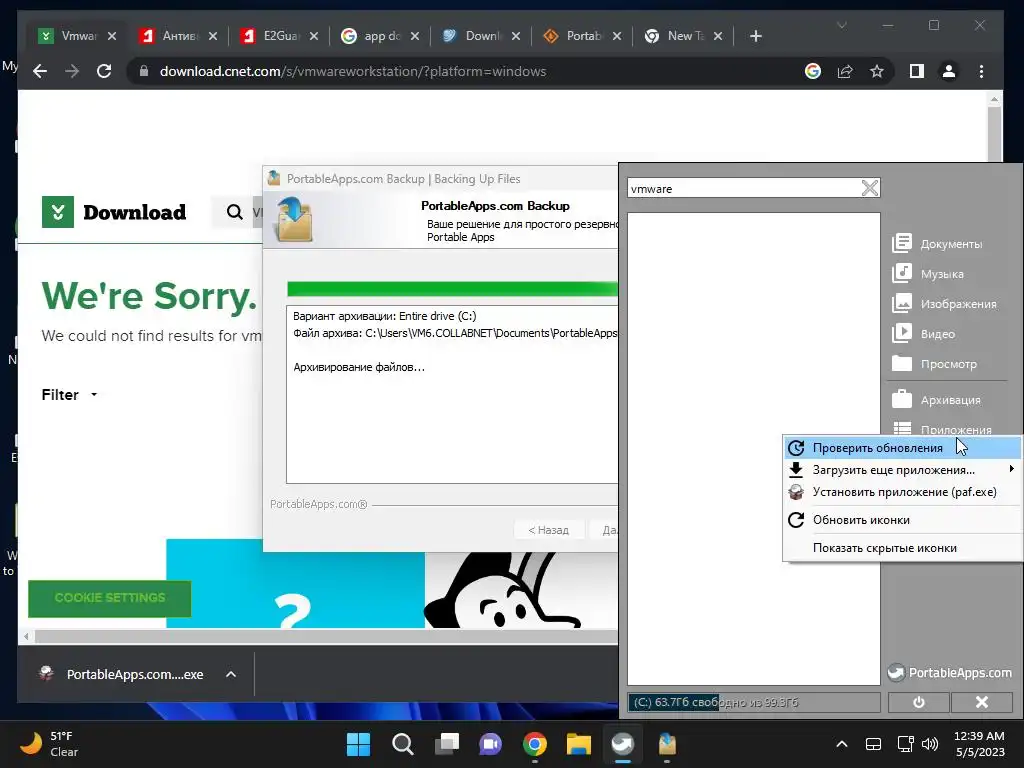This screenshot has width=1024, height=768.
Task: Click the COOKIE SETTINGS button
Action: pos(110,598)
